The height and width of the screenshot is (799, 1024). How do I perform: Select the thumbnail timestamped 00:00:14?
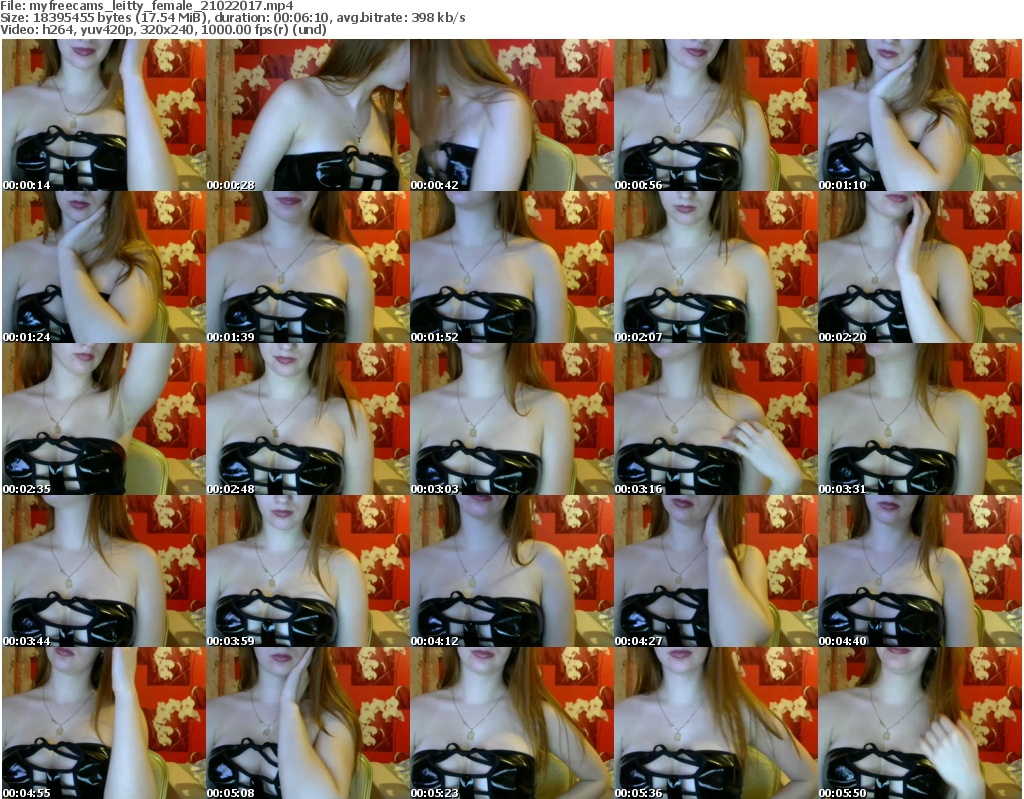pos(104,115)
